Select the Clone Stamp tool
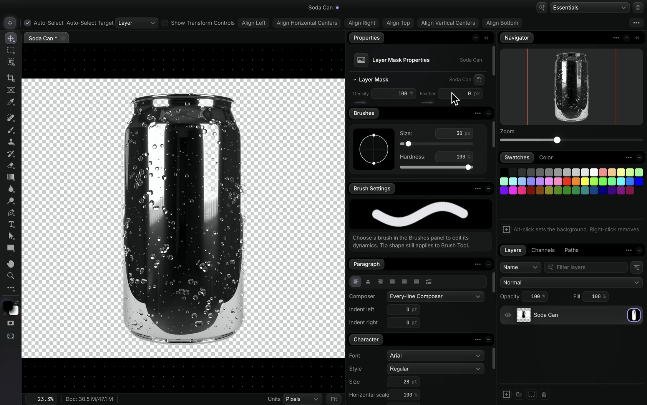The height and width of the screenshot is (405, 647). coord(11,142)
